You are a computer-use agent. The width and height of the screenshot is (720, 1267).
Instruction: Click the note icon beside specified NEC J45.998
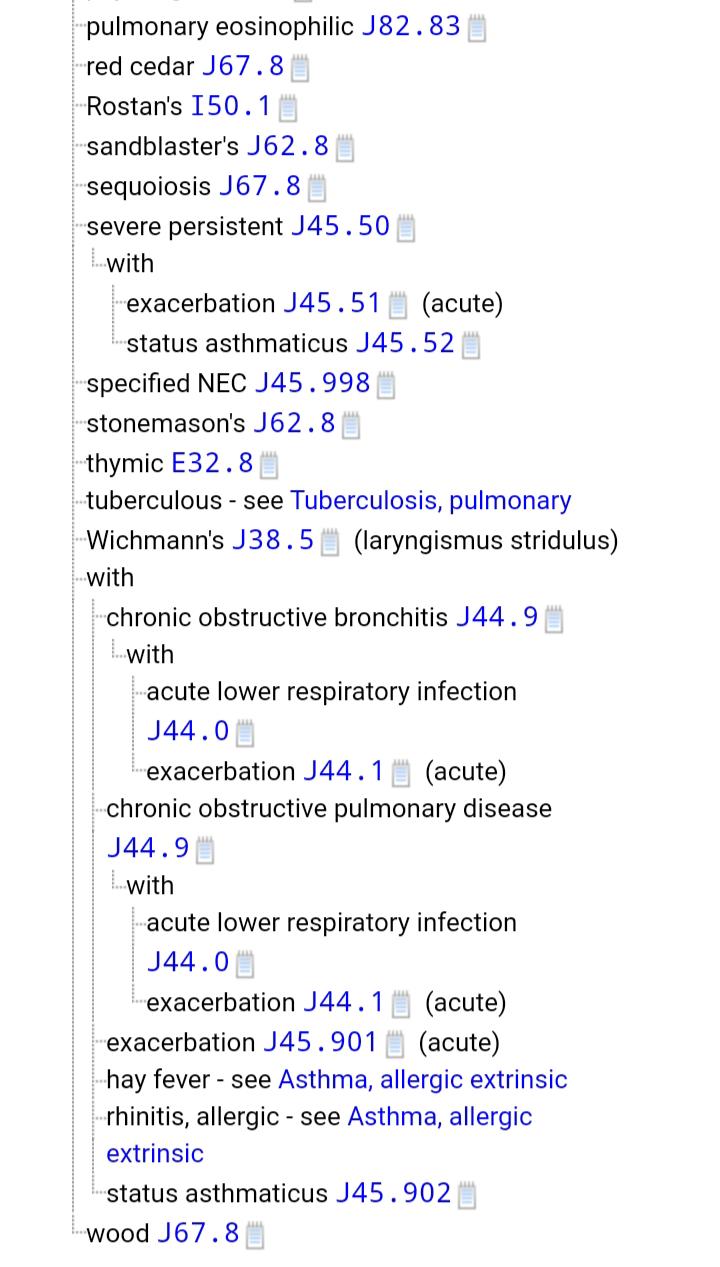[385, 385]
